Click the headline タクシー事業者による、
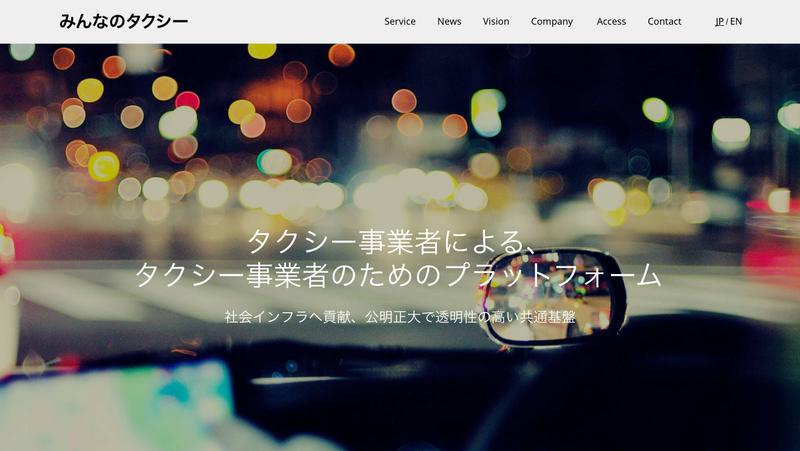The height and width of the screenshot is (451, 800). [393, 242]
